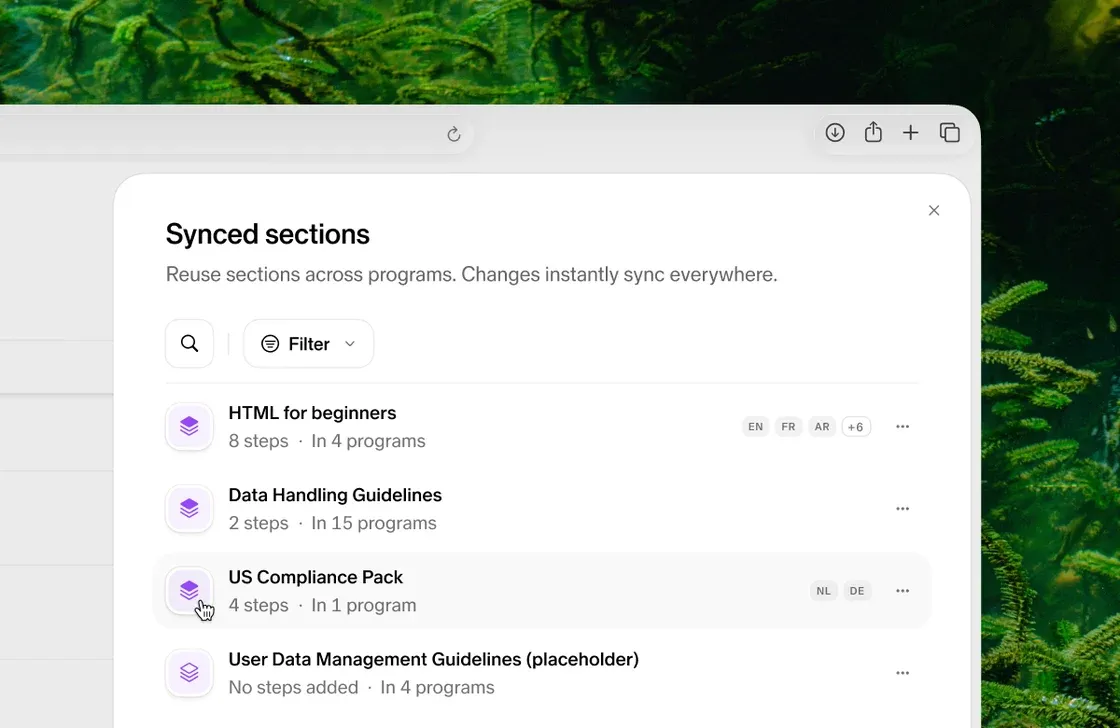This screenshot has width=1120, height=728.
Task: Open User Data Management Guidelines (placeholder) title
Action: (x=434, y=659)
